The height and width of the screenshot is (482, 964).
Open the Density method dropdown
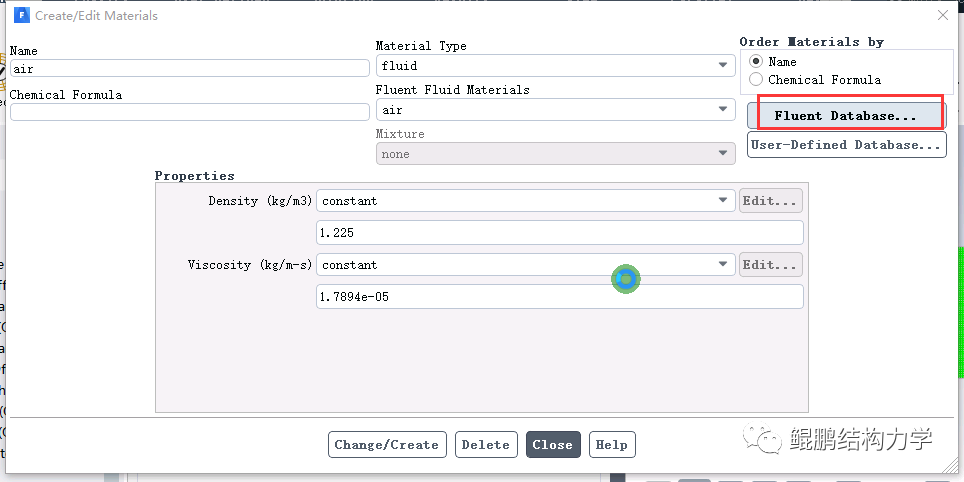(x=526, y=201)
